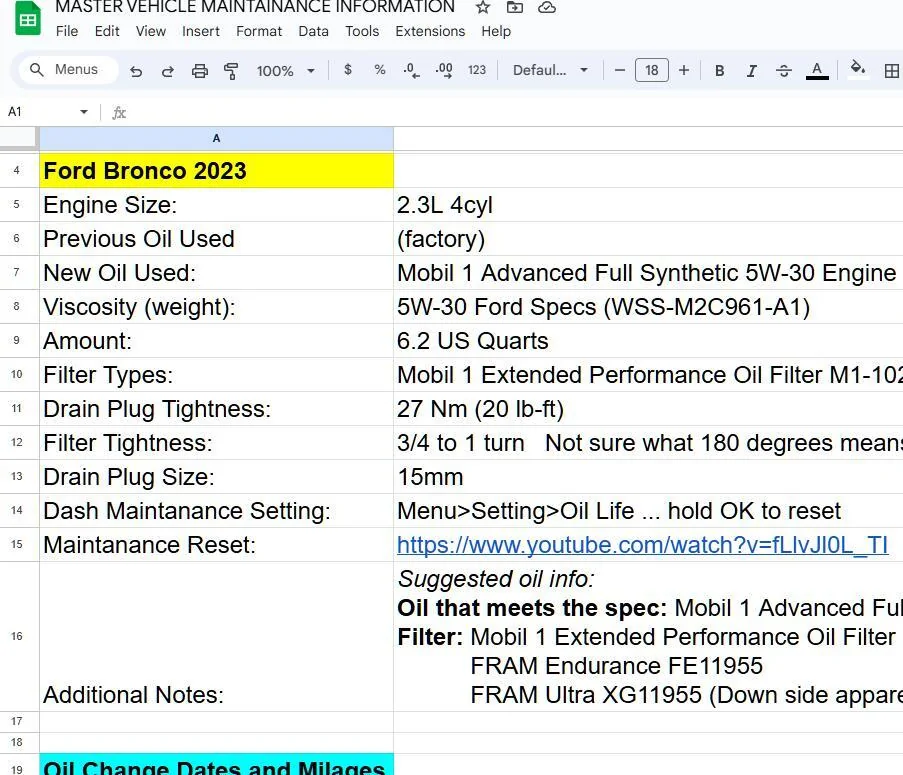Open the Data menu
Viewport: 903px width, 775px height.
[x=313, y=31]
